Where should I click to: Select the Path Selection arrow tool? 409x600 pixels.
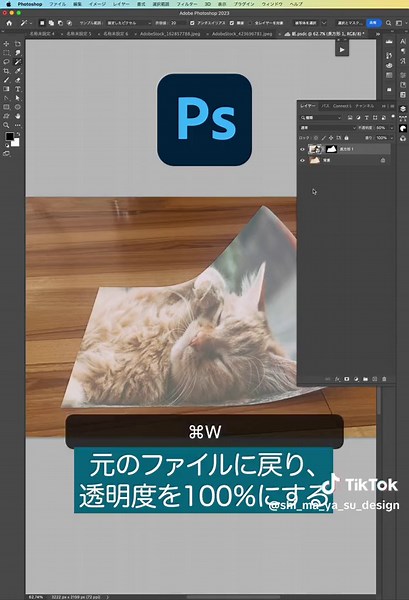pyautogui.click(x=18, y=98)
